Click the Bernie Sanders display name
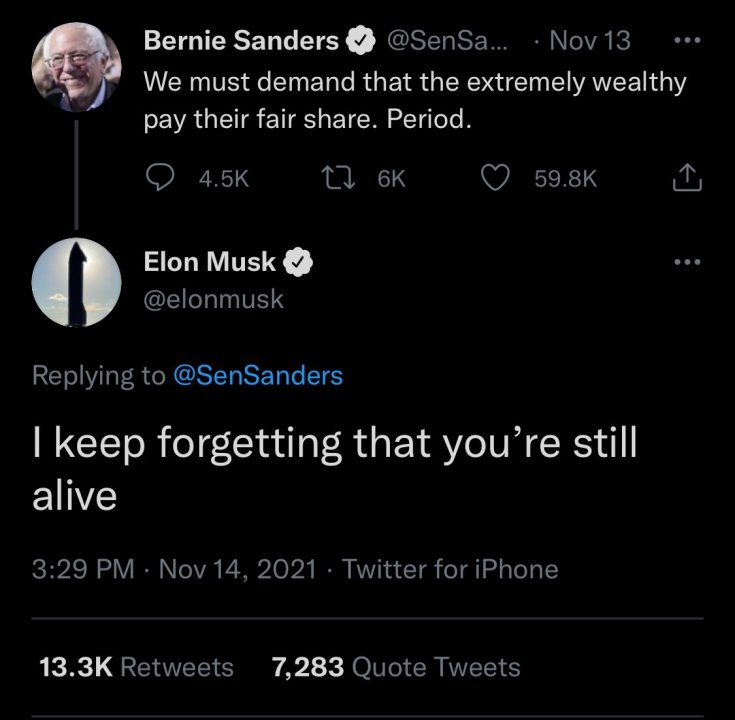735x720 pixels. click(241, 41)
